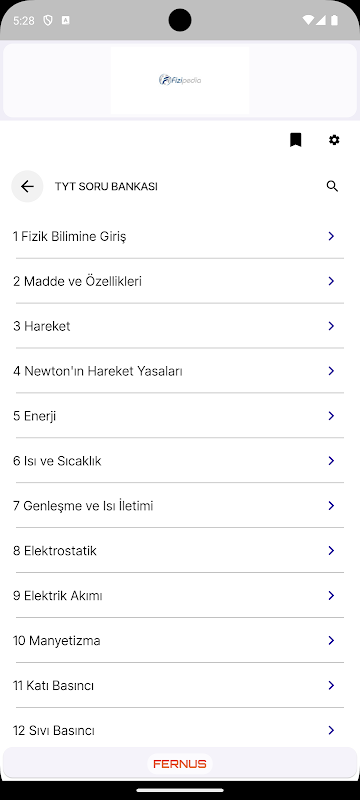This screenshot has height=800, width=360.
Task: Open settings via the gear icon
Action: pyautogui.click(x=334, y=140)
